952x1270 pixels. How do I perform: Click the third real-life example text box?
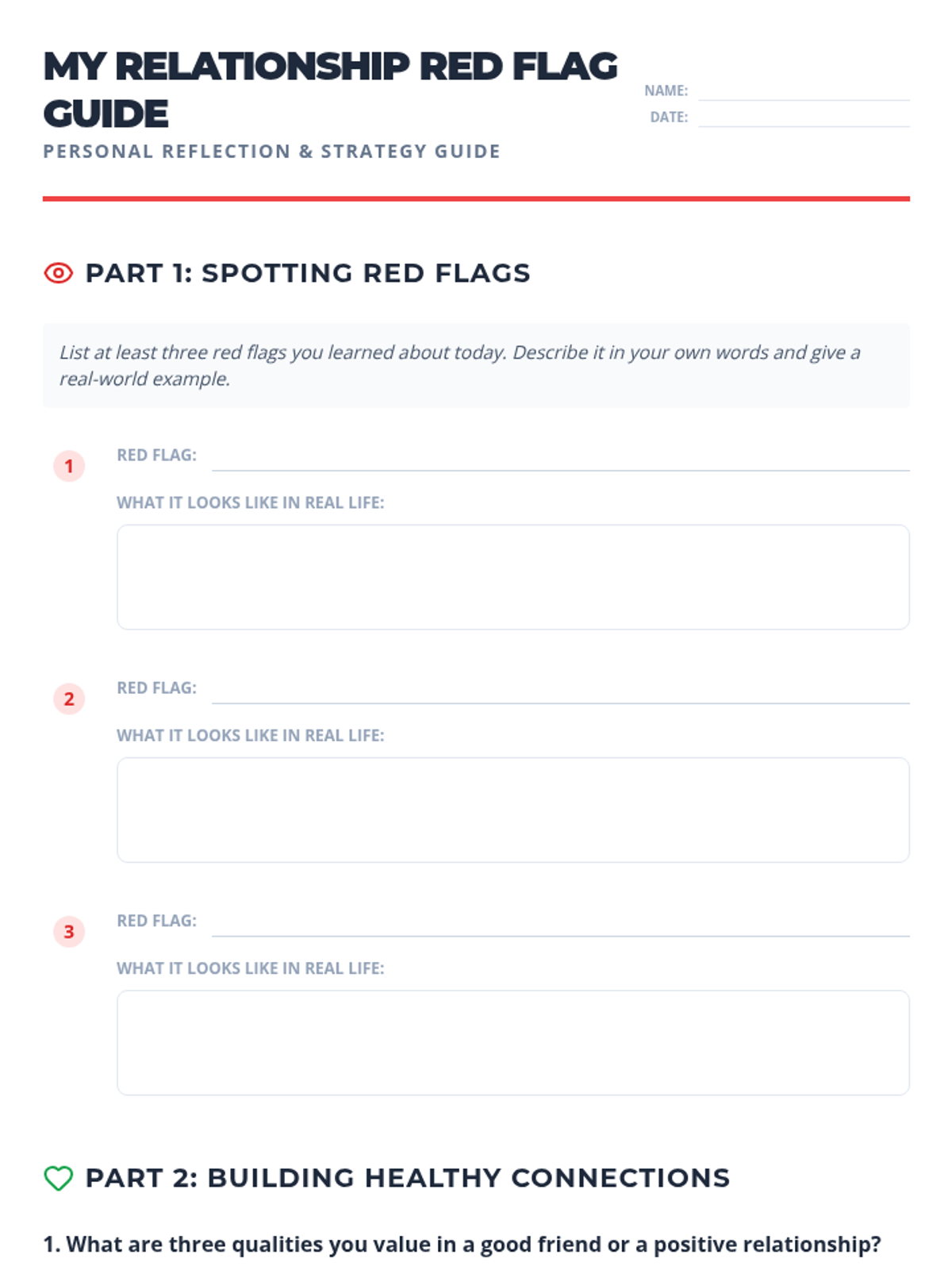pyautogui.click(x=512, y=1042)
